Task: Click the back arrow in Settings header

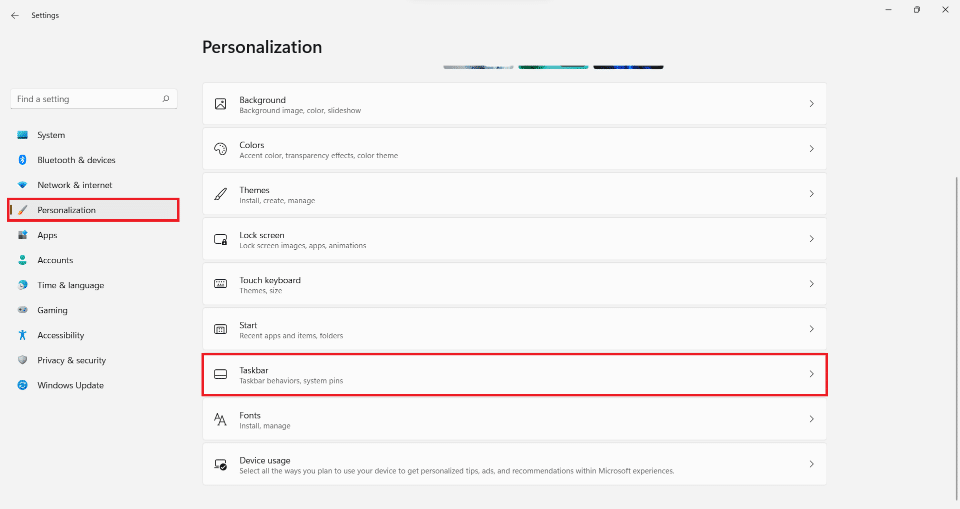Action: 14,15
